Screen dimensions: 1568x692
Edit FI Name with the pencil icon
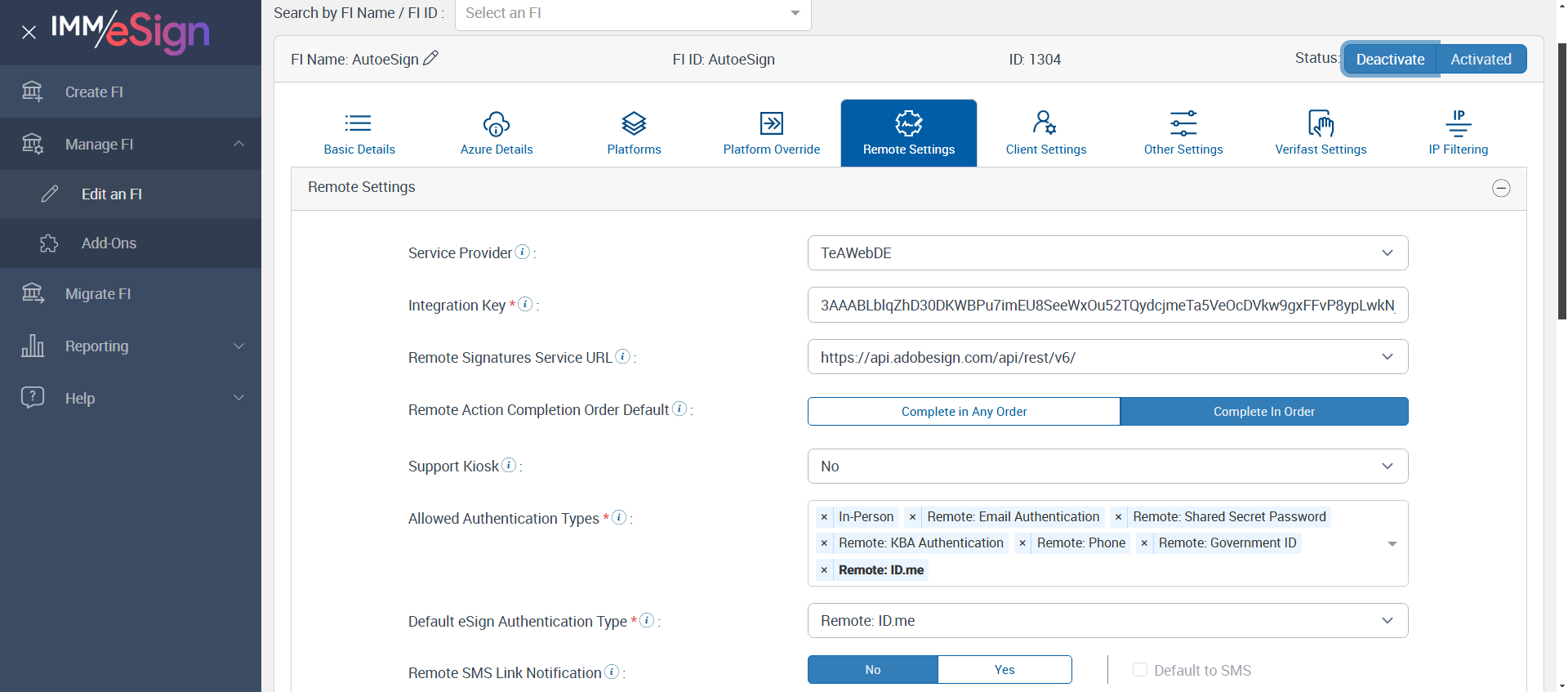coord(431,58)
